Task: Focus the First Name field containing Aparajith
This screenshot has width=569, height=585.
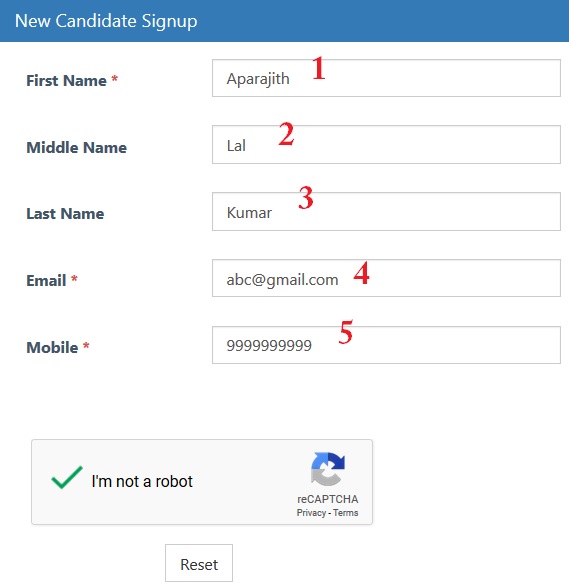Action: (x=386, y=78)
